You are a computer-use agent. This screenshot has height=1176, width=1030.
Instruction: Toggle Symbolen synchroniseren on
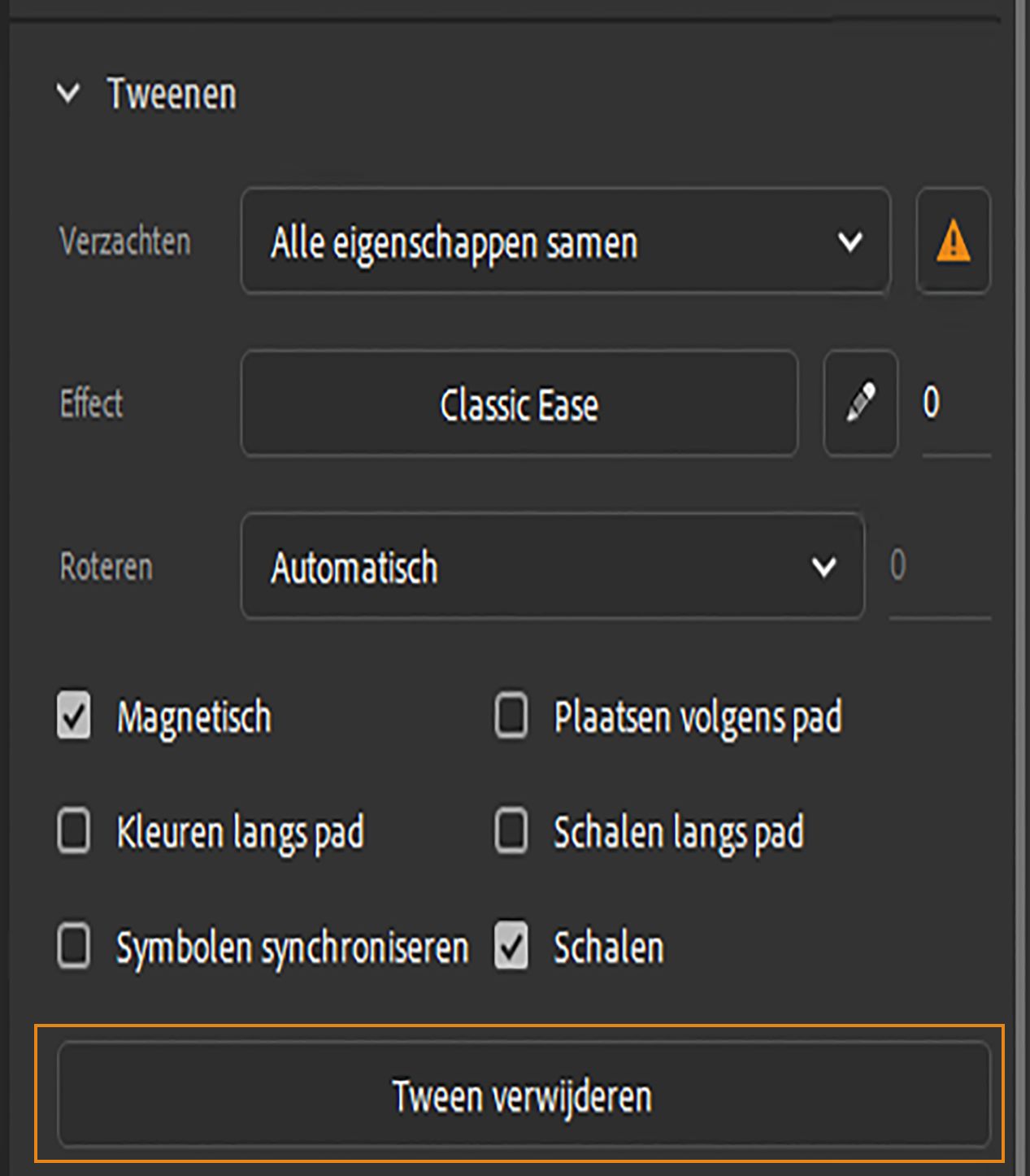(x=73, y=947)
